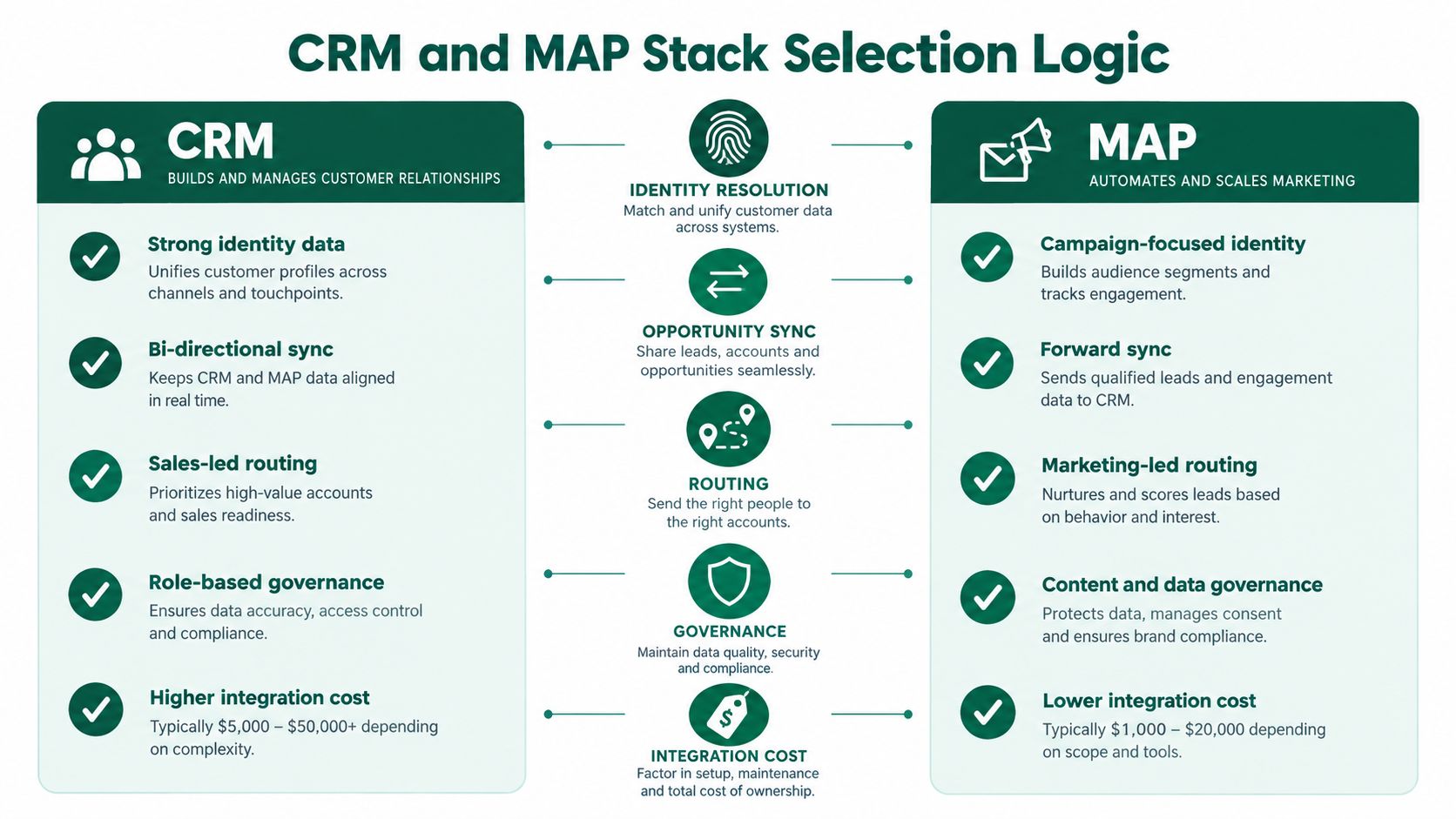This screenshot has width=1456, height=819.
Task: Click subtitle Automates and Scales Marketing
Action: point(1222,181)
